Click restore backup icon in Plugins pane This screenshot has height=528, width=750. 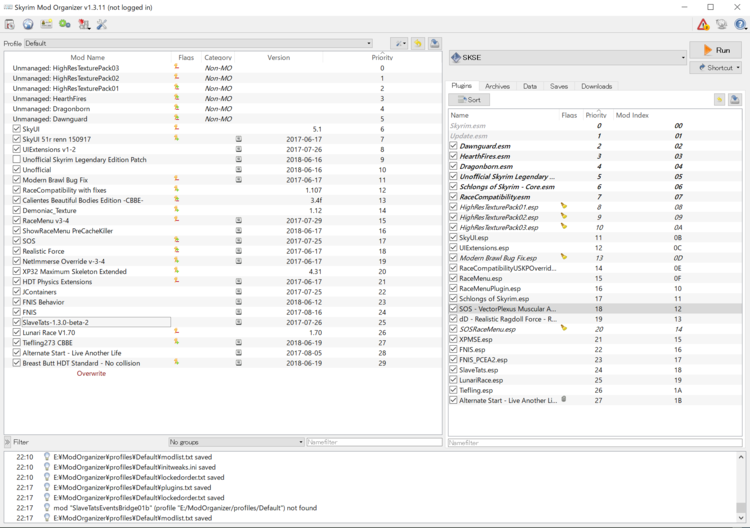[x=719, y=99]
